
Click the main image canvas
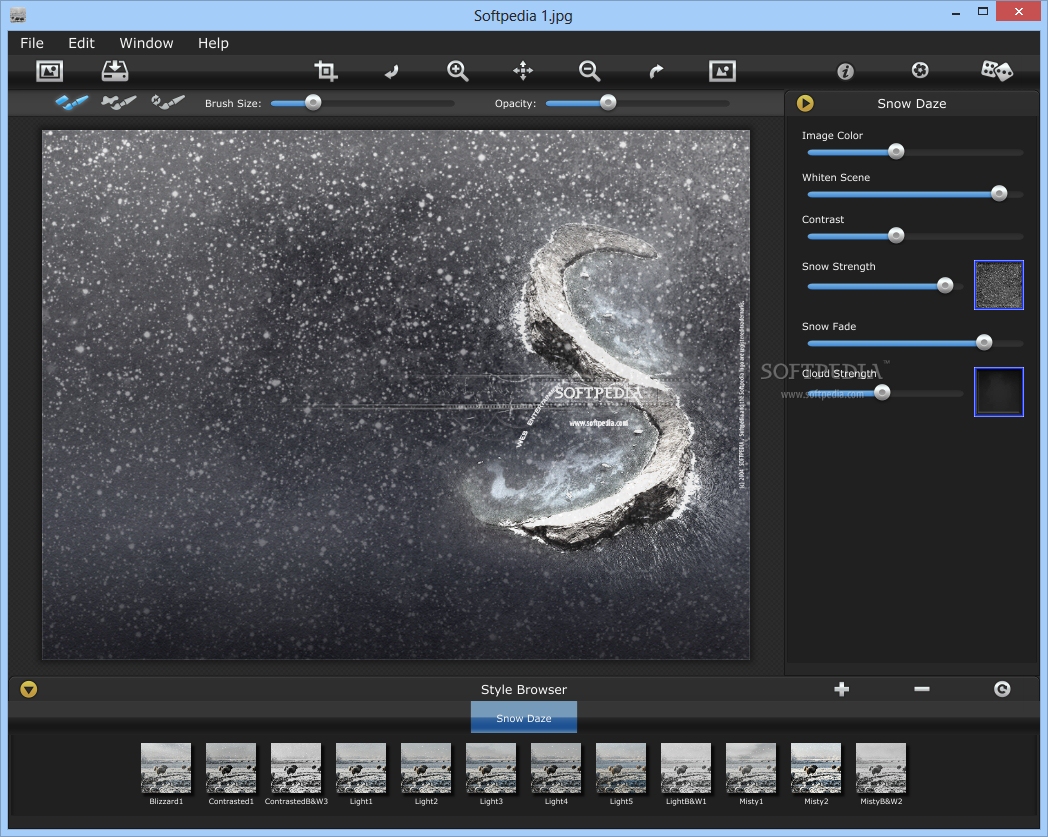(x=396, y=394)
